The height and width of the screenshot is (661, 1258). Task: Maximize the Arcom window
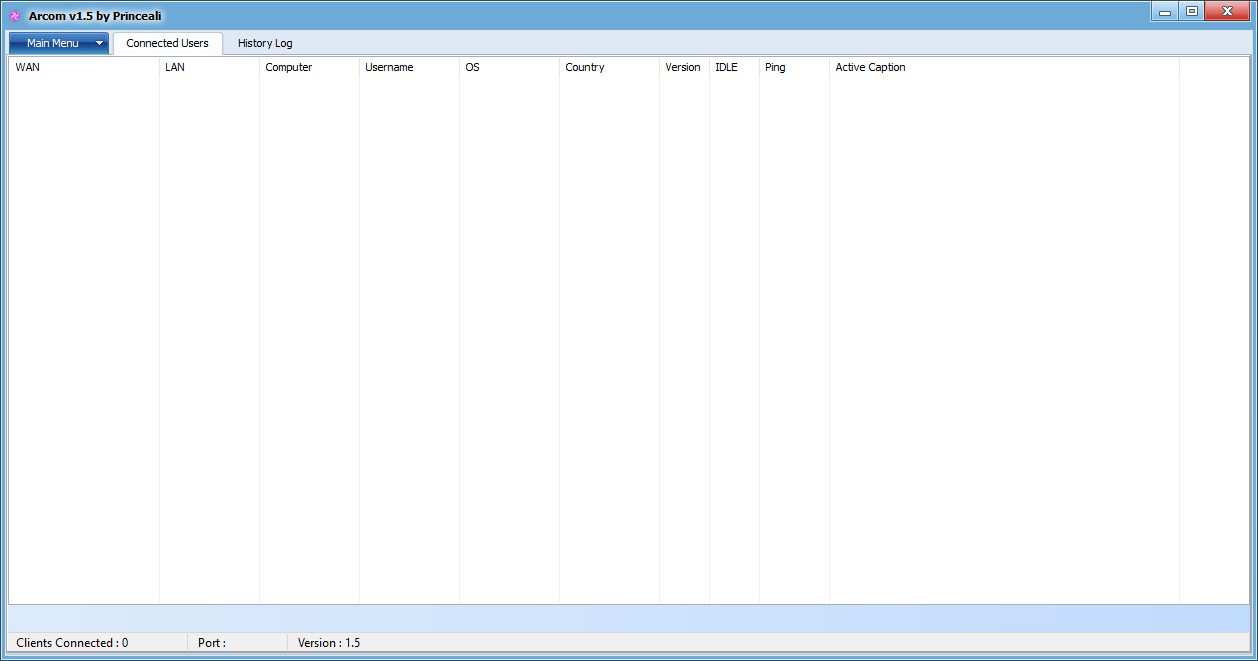[x=1192, y=12]
